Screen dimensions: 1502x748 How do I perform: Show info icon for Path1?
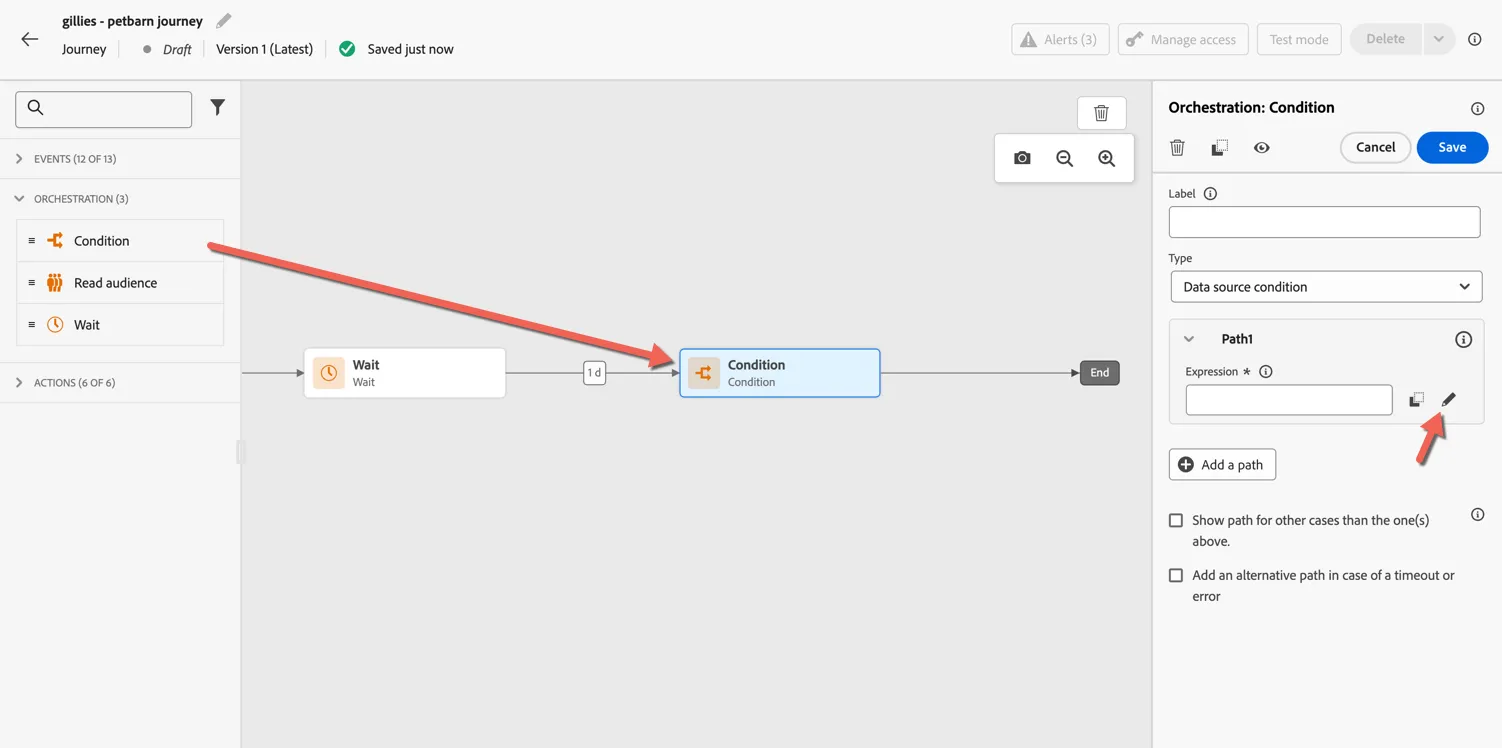pos(1463,339)
